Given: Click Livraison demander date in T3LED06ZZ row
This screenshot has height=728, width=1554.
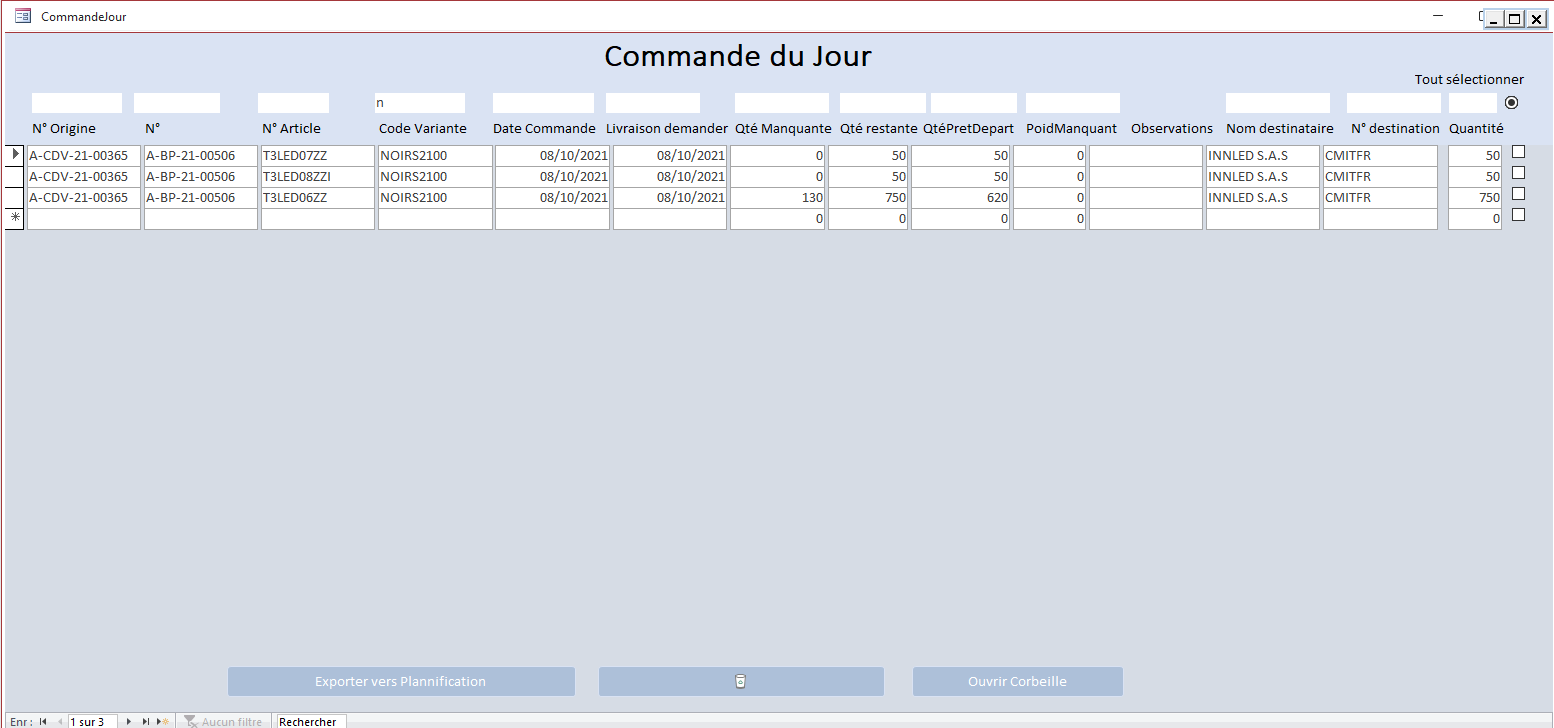Looking at the screenshot, I should point(669,198).
